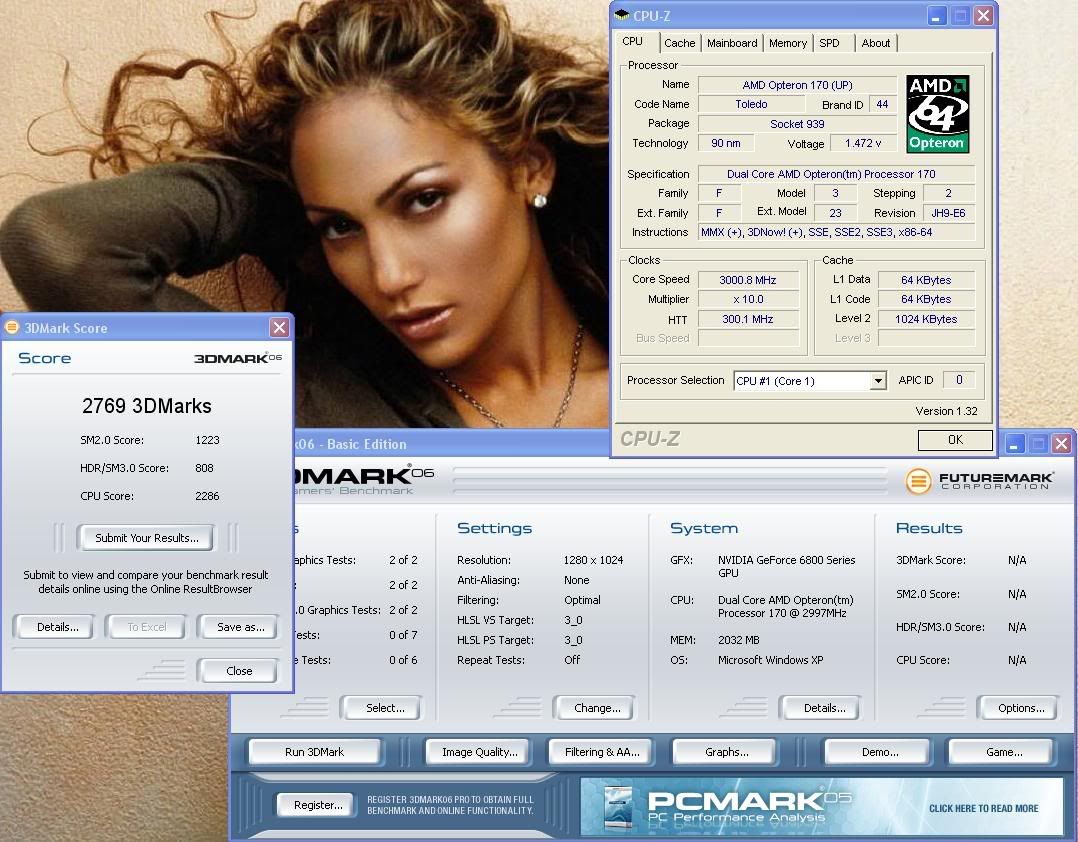1078x842 pixels.
Task: Click the Register button
Action: 318,805
